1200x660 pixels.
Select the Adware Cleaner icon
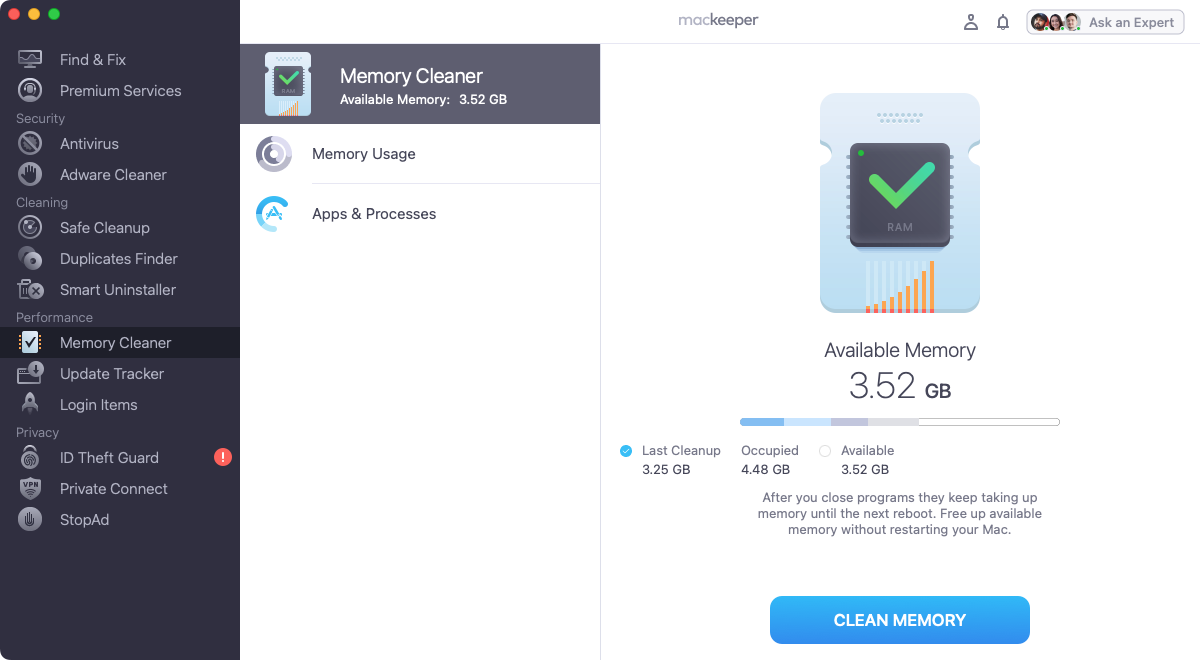(x=31, y=174)
